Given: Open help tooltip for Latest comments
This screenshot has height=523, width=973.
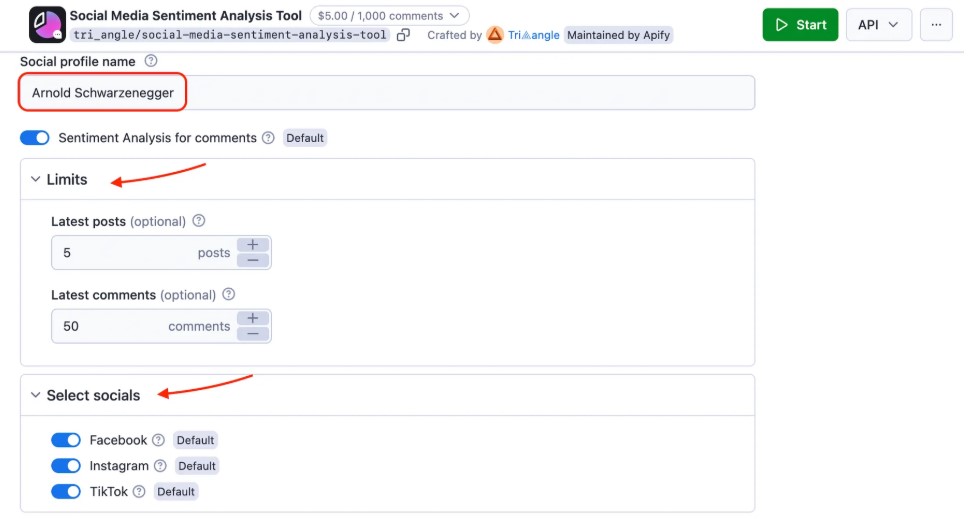Looking at the screenshot, I should [x=229, y=295].
